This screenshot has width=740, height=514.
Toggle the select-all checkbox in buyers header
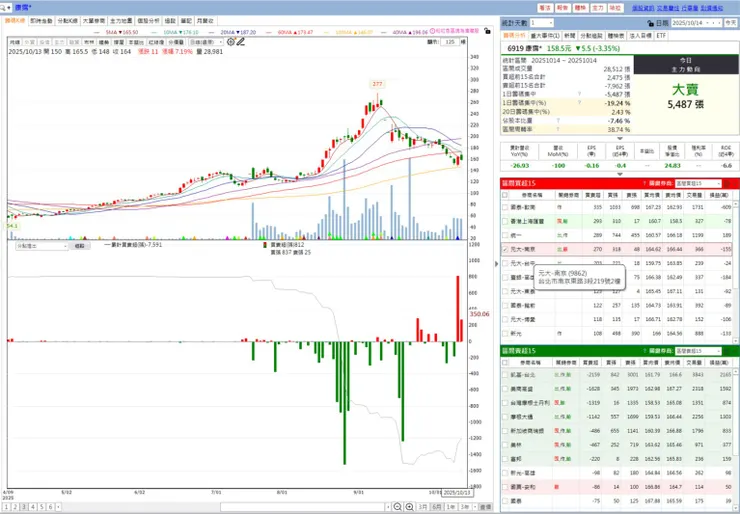[x=505, y=195]
